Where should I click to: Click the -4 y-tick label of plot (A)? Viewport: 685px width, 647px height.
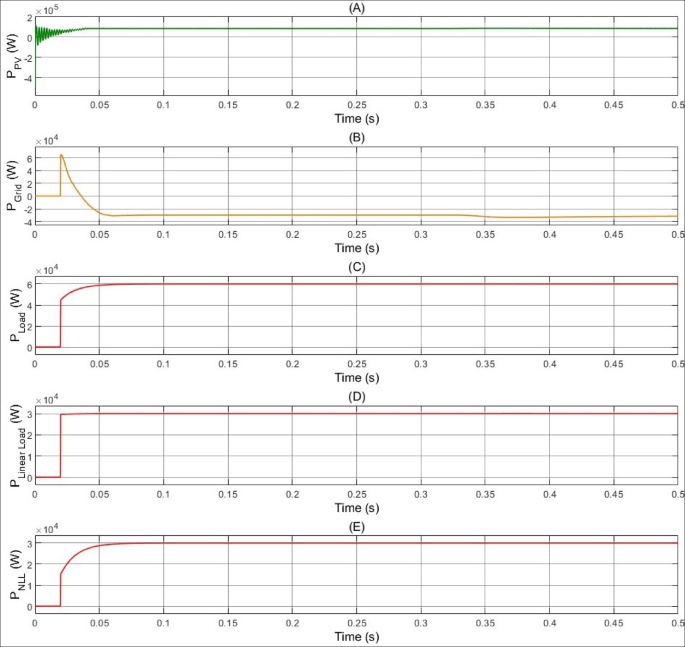pos(28,78)
